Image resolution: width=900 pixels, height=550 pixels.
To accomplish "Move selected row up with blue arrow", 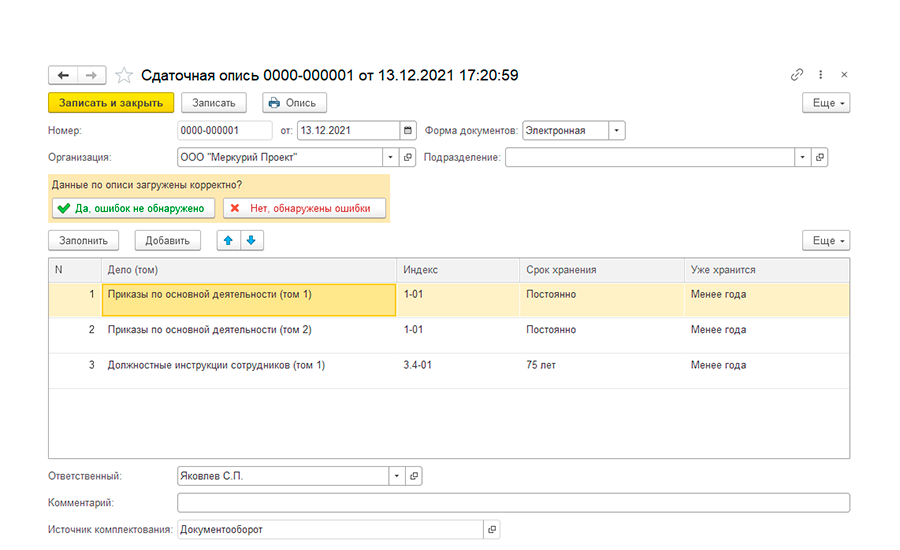I will click(228, 241).
